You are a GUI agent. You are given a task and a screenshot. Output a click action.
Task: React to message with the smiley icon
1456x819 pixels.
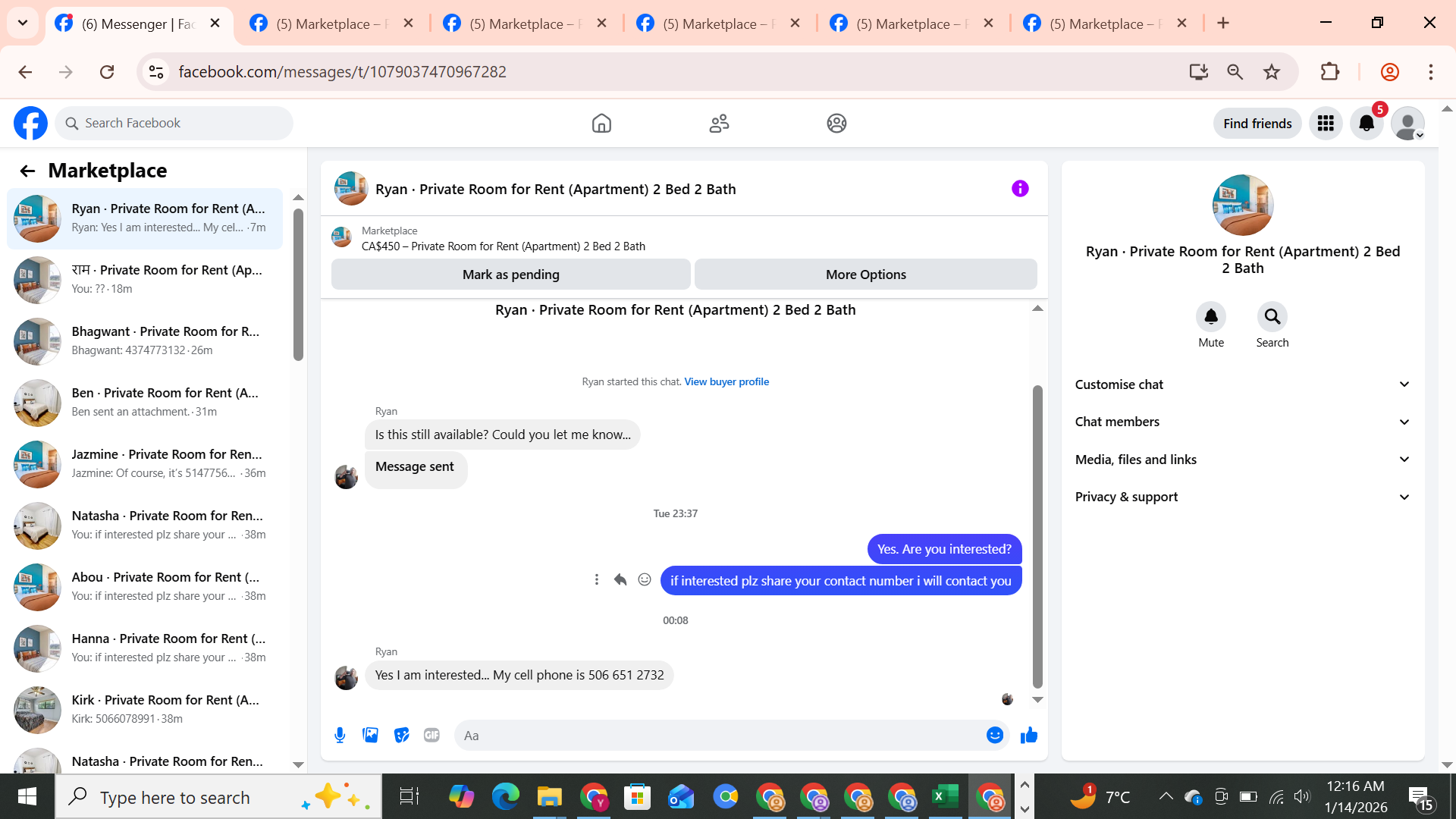pyautogui.click(x=645, y=580)
